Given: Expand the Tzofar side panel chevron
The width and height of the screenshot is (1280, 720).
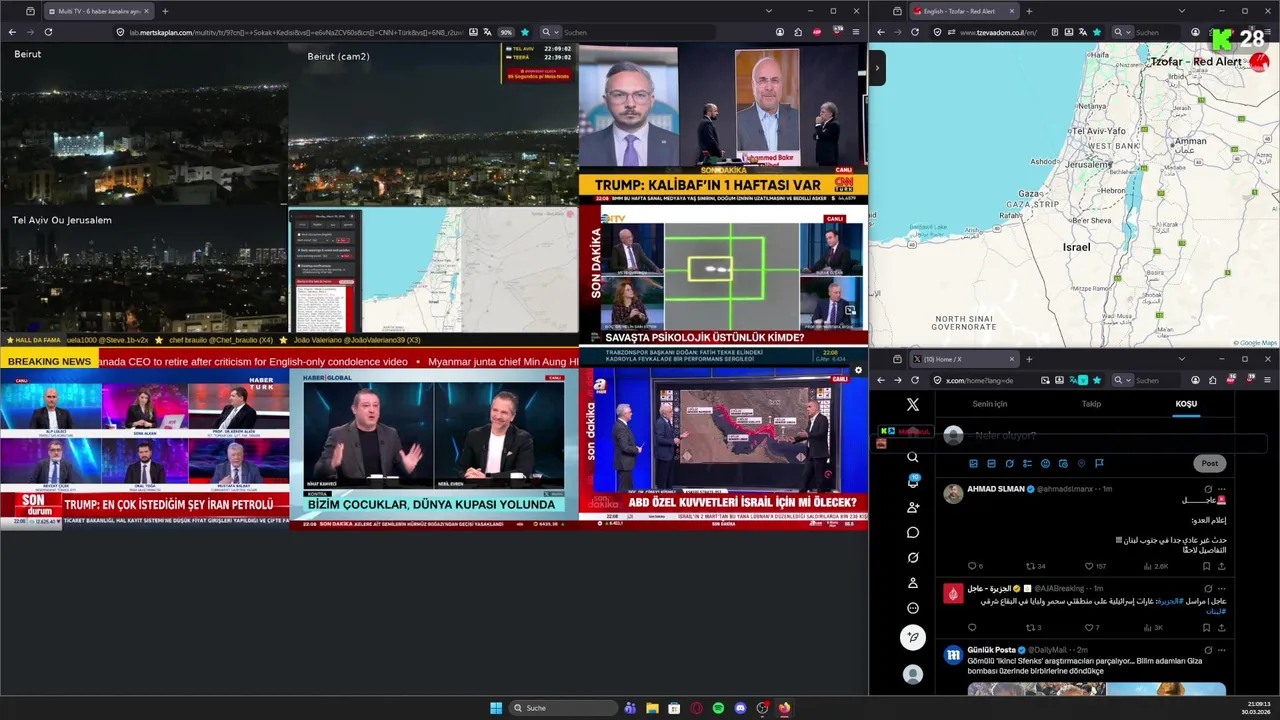Looking at the screenshot, I should pyautogui.click(x=877, y=68).
